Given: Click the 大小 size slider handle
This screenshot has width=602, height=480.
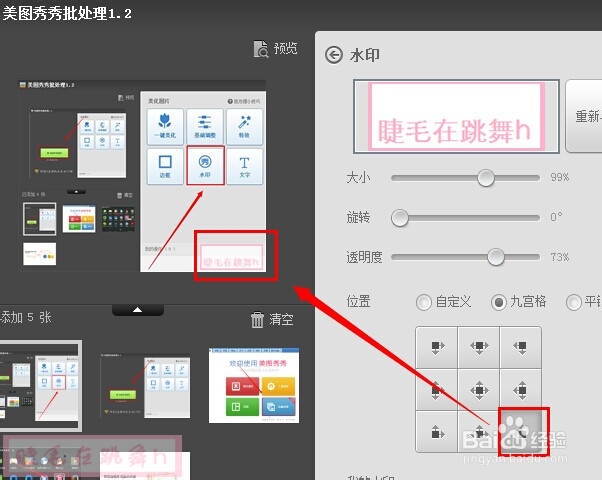Looking at the screenshot, I should pos(486,178).
